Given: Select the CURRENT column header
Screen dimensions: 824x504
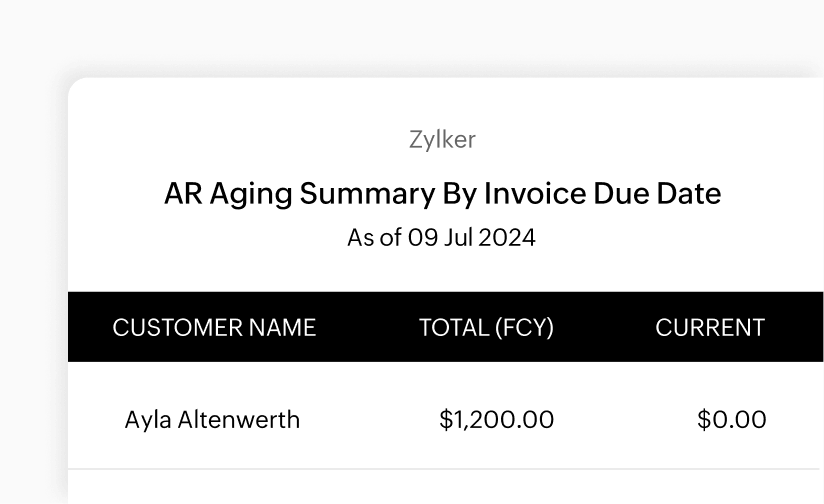Looking at the screenshot, I should [x=710, y=327].
